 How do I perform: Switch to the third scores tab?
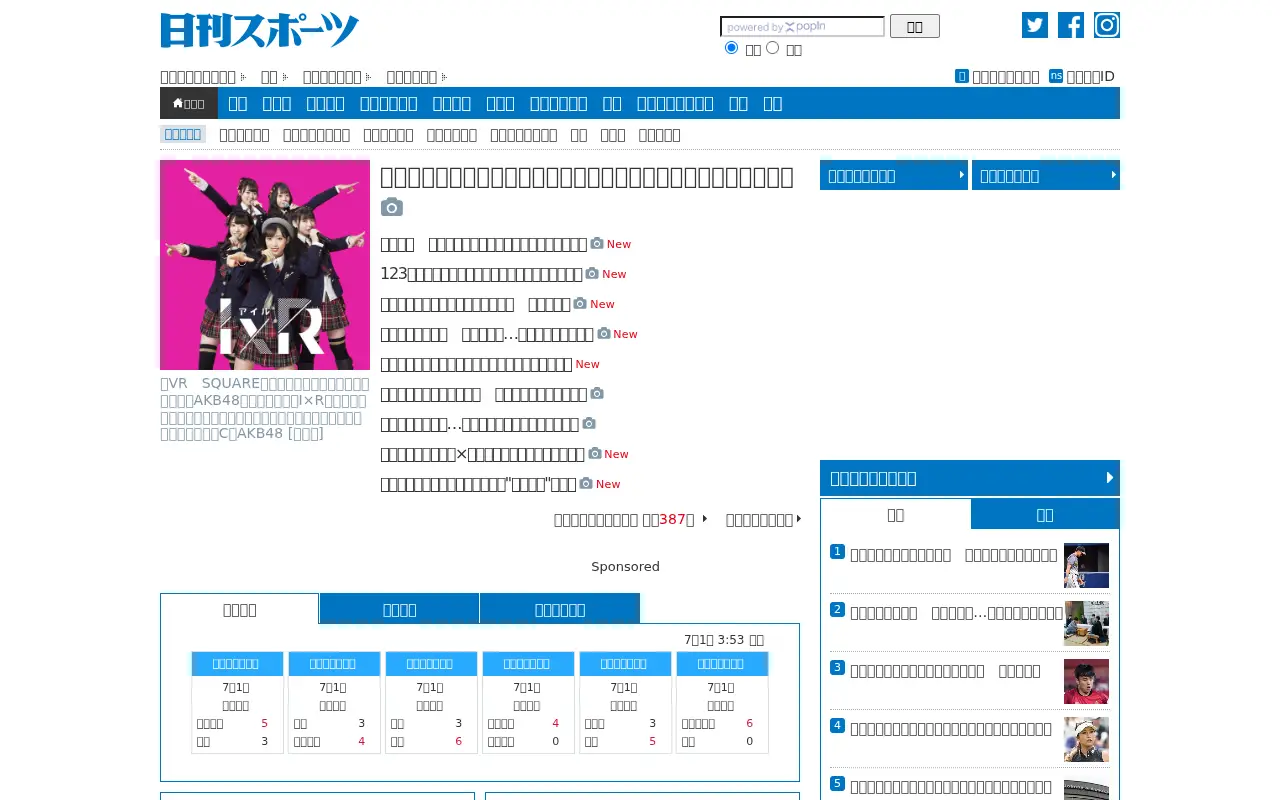coord(560,609)
